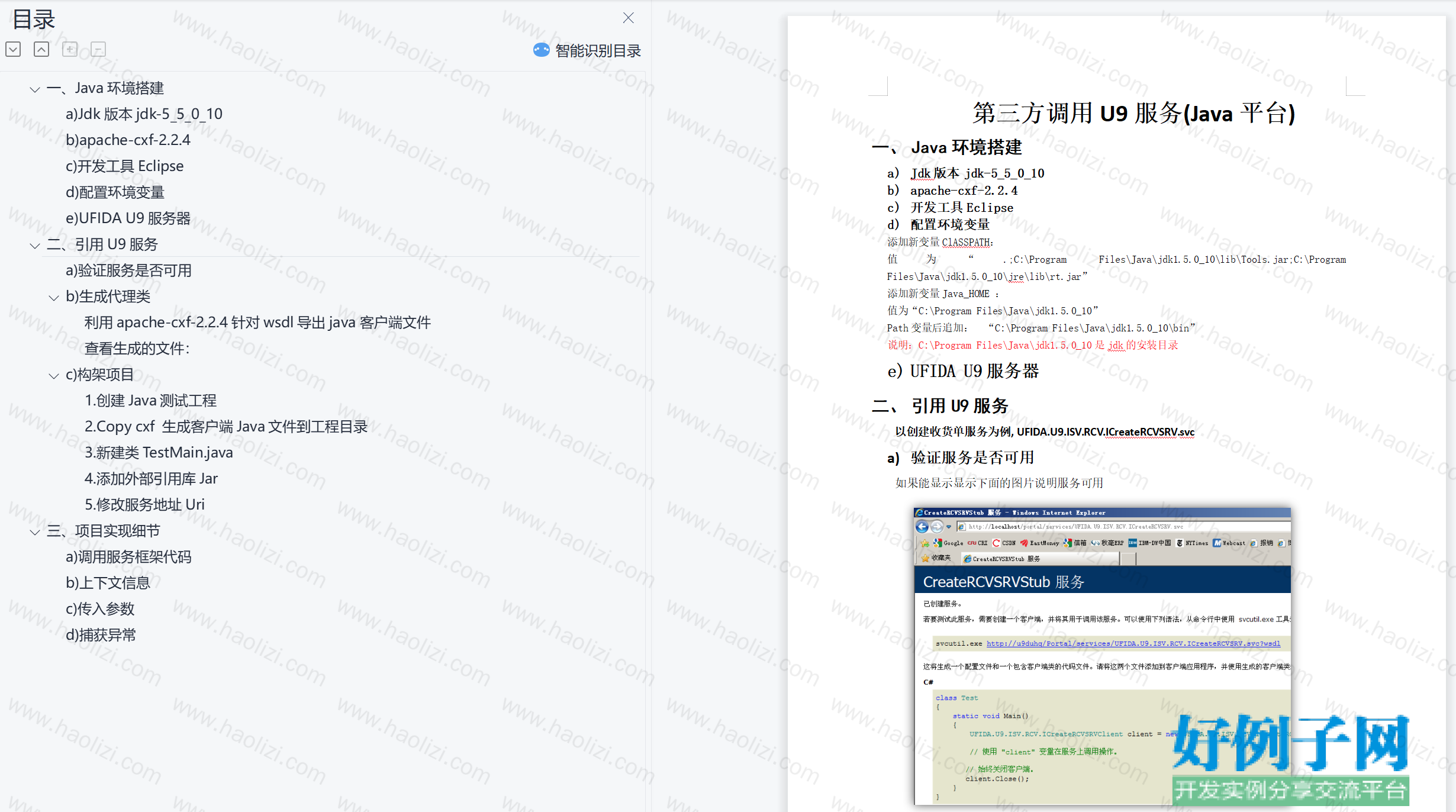
Task: Select b)上下文信息 outline item
Action: pyautogui.click(x=108, y=583)
